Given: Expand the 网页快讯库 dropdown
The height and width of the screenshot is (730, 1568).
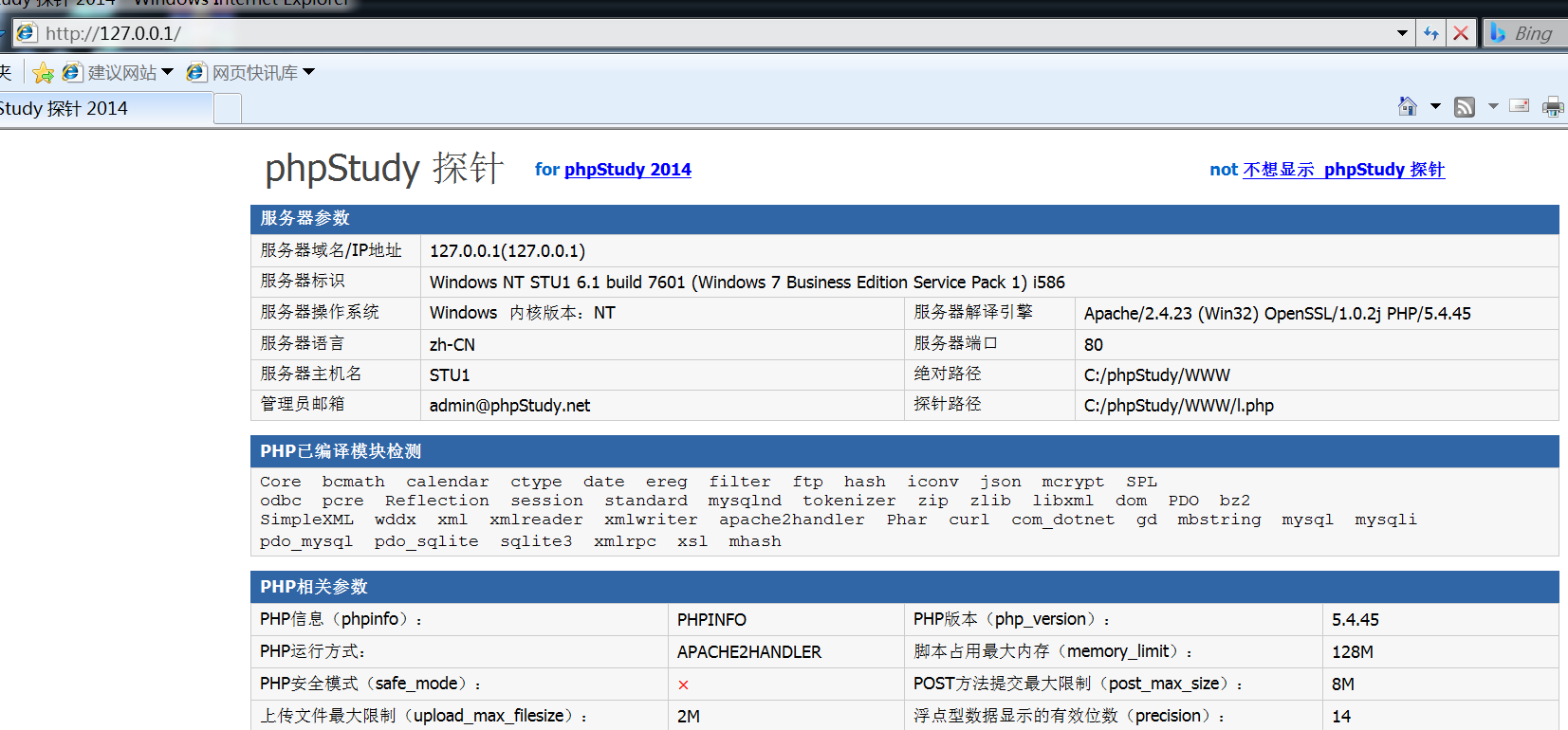Looking at the screenshot, I should pyautogui.click(x=308, y=72).
